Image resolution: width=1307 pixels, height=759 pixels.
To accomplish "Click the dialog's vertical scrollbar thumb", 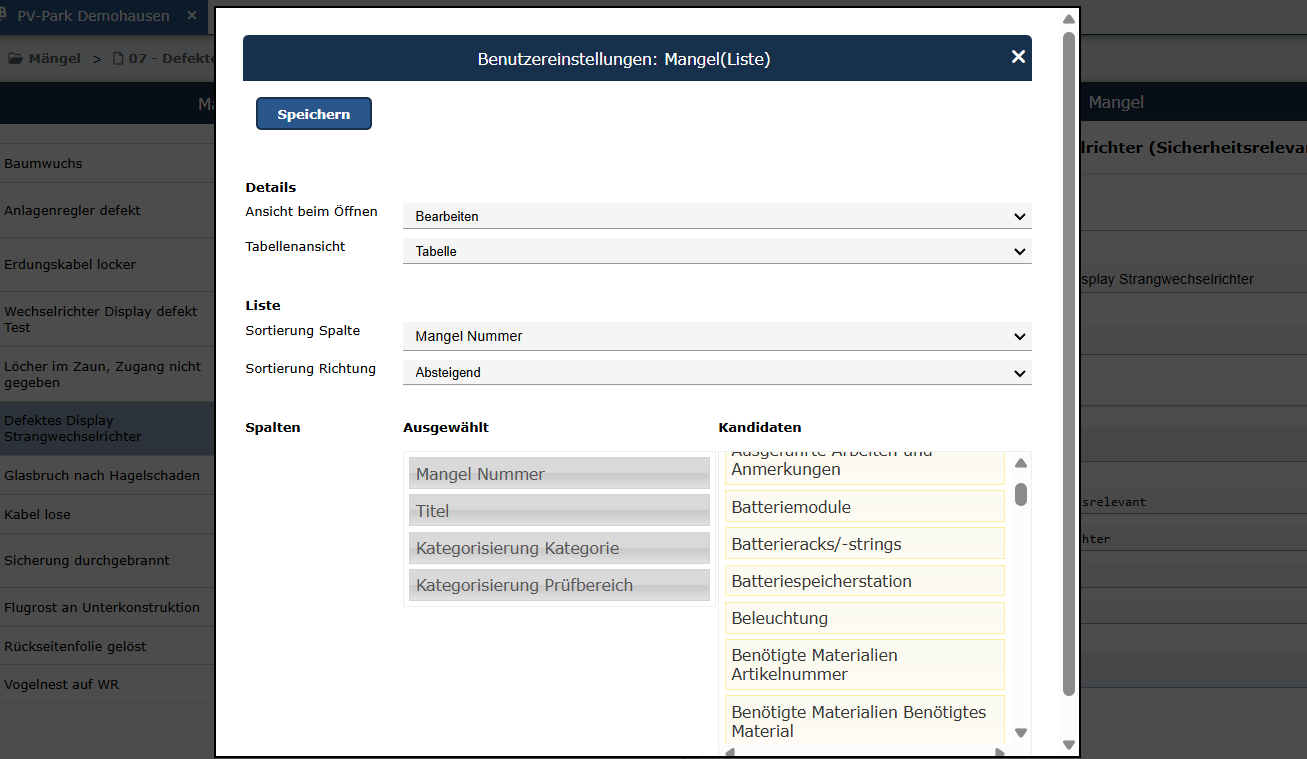I will (1068, 363).
